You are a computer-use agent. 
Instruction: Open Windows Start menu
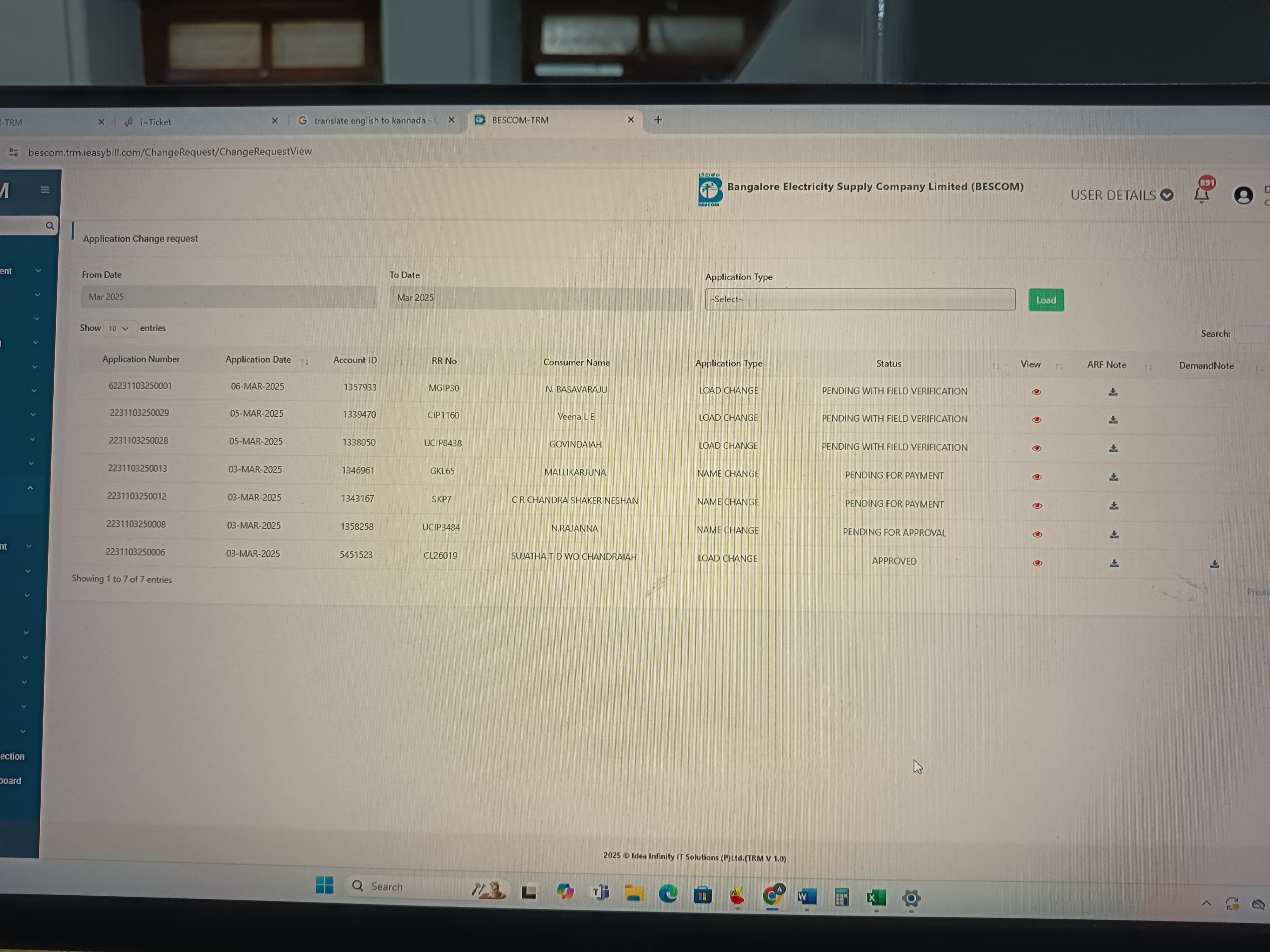(324, 885)
